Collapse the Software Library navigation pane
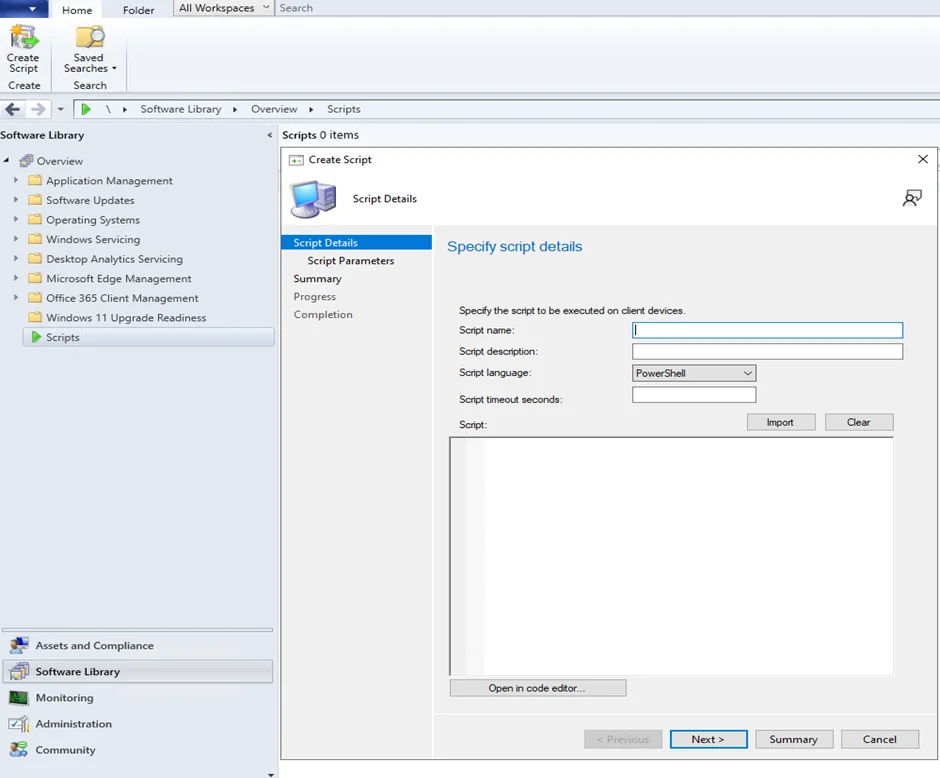This screenshot has height=778, width=940. click(x=270, y=135)
